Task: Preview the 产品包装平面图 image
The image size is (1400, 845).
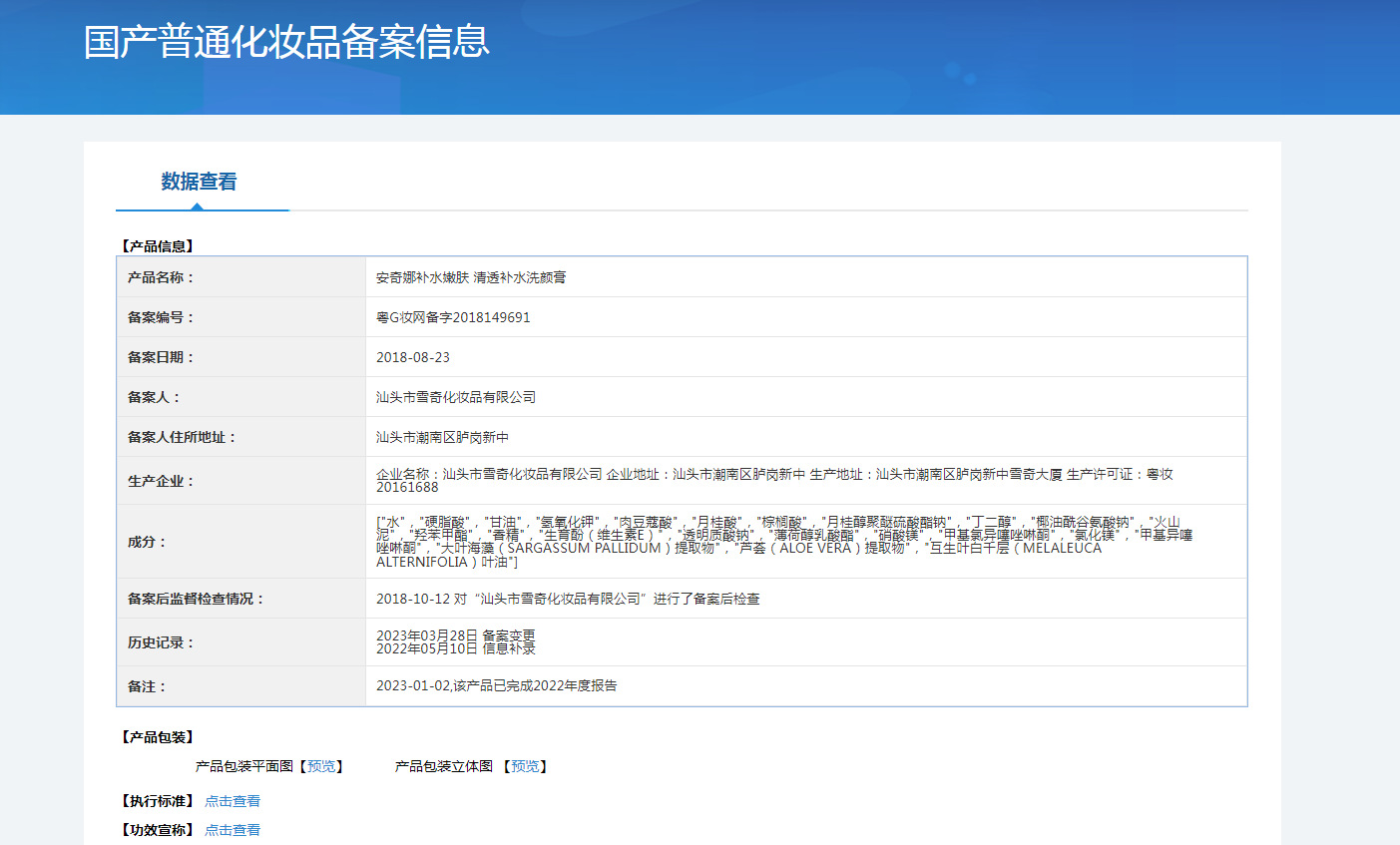Action: [x=321, y=766]
